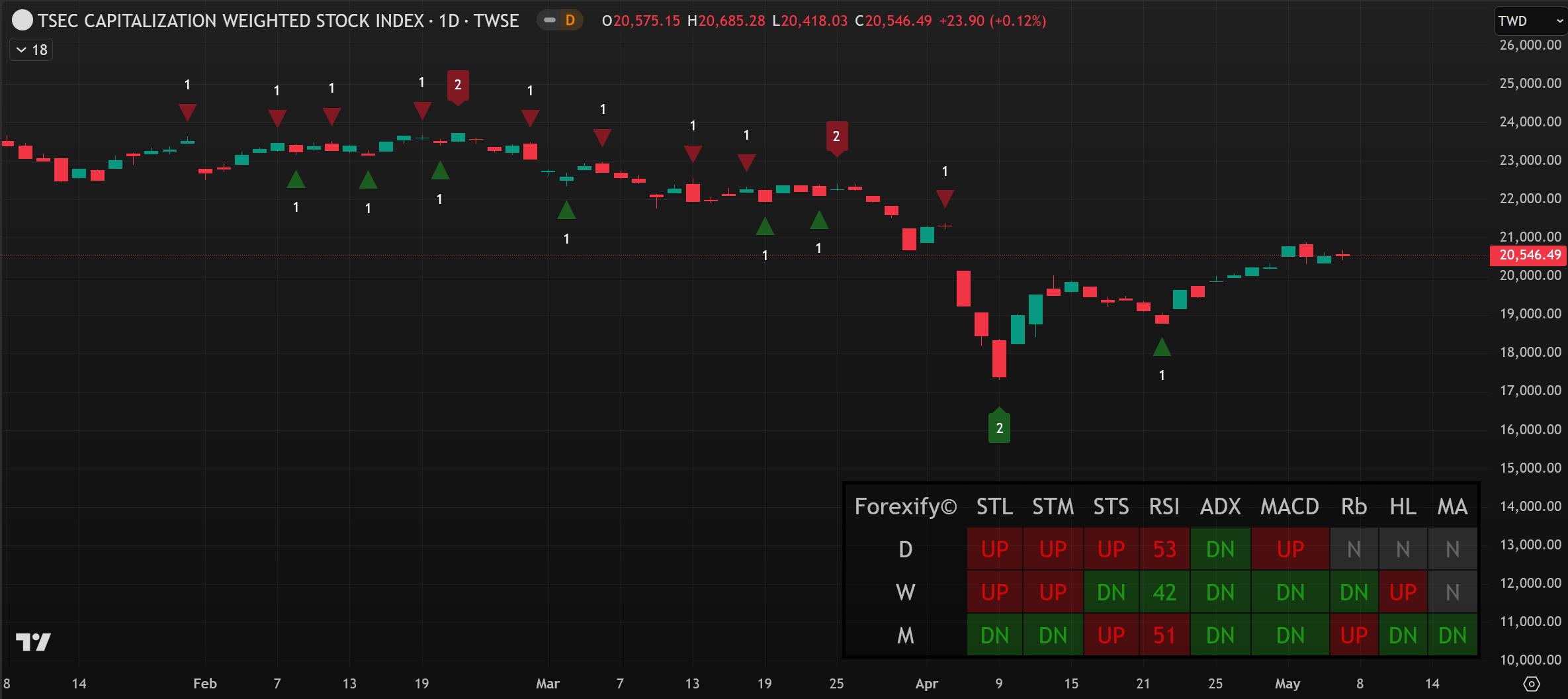This screenshot has width=1568, height=699.
Task: Expand the collapsed 18 indicators legend
Action: tap(31, 50)
